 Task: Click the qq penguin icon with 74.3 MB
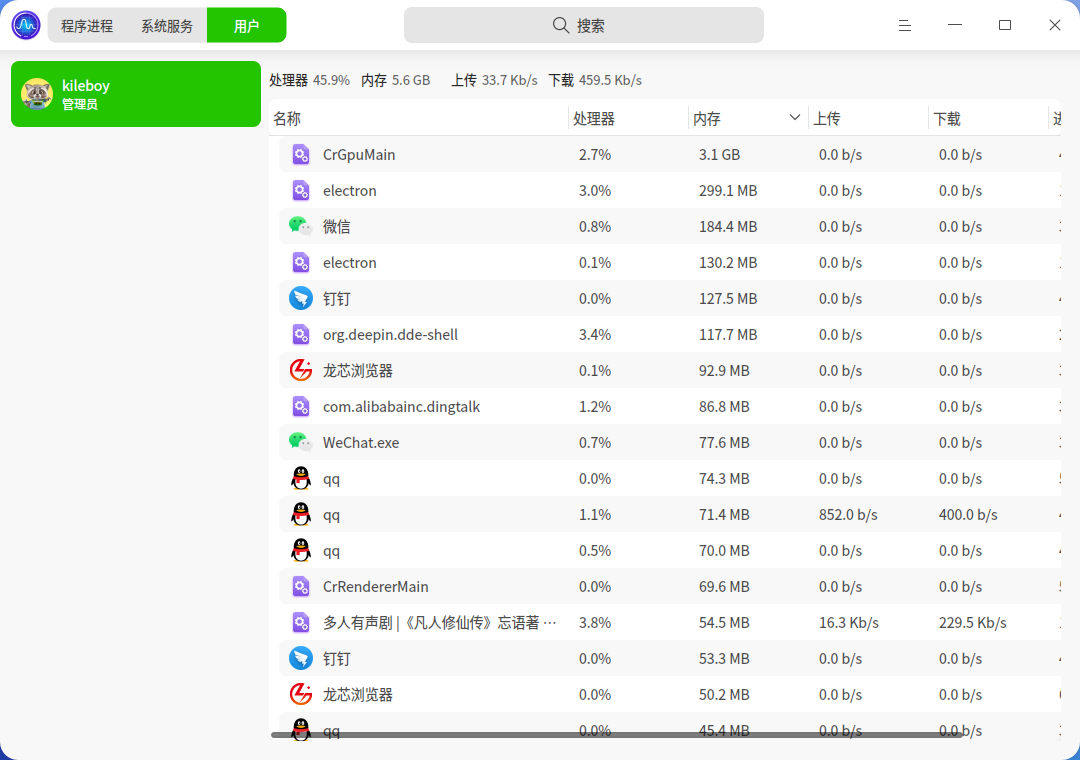click(x=301, y=478)
